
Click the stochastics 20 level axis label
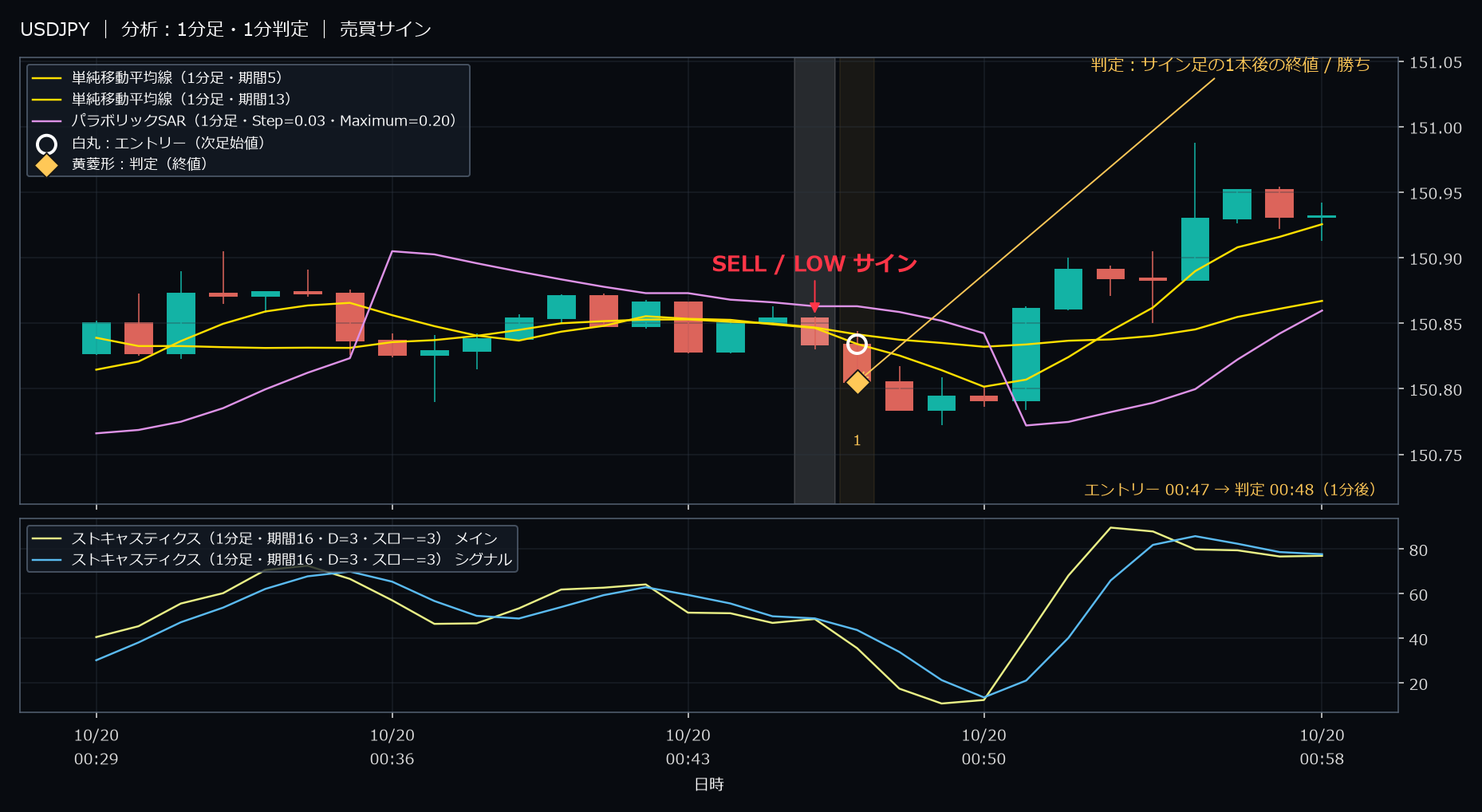click(1419, 684)
